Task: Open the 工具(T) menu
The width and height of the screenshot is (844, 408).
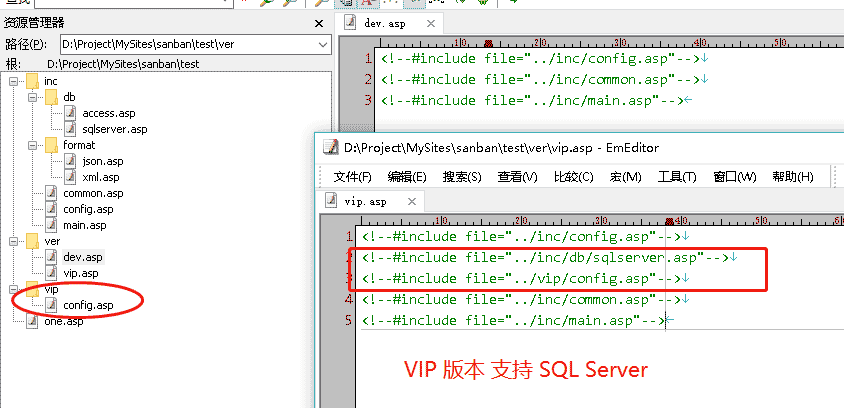Action: (x=676, y=177)
